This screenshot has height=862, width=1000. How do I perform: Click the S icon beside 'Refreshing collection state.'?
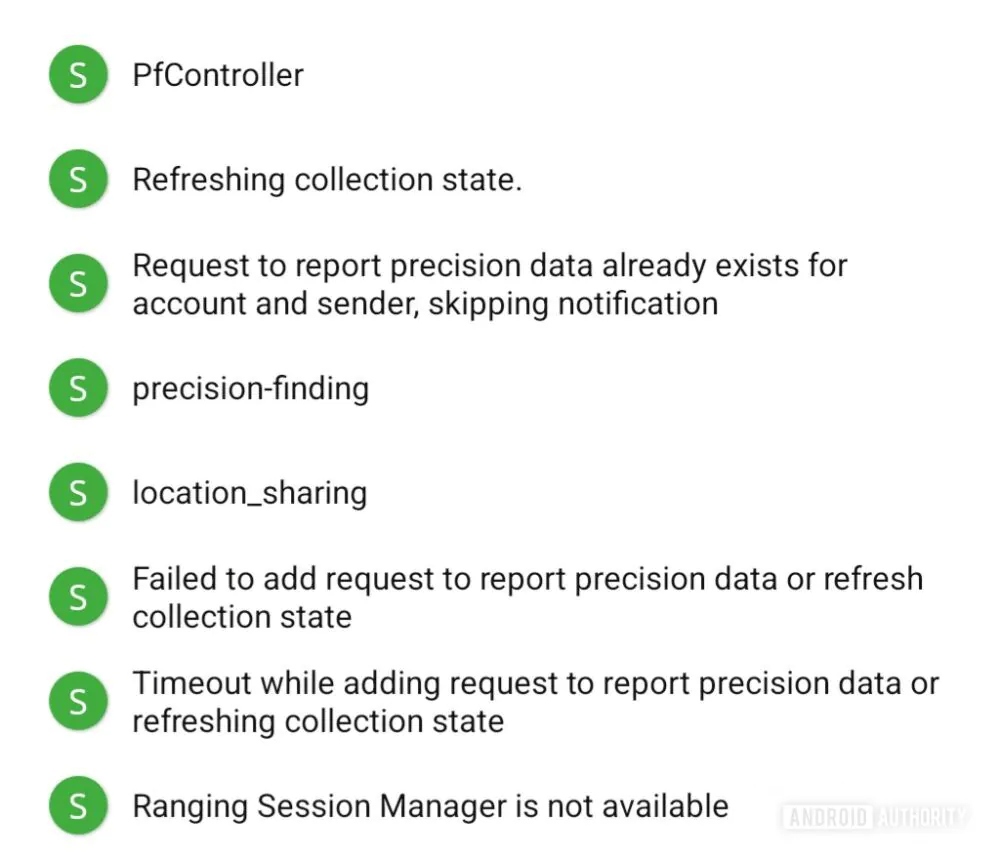click(x=78, y=179)
